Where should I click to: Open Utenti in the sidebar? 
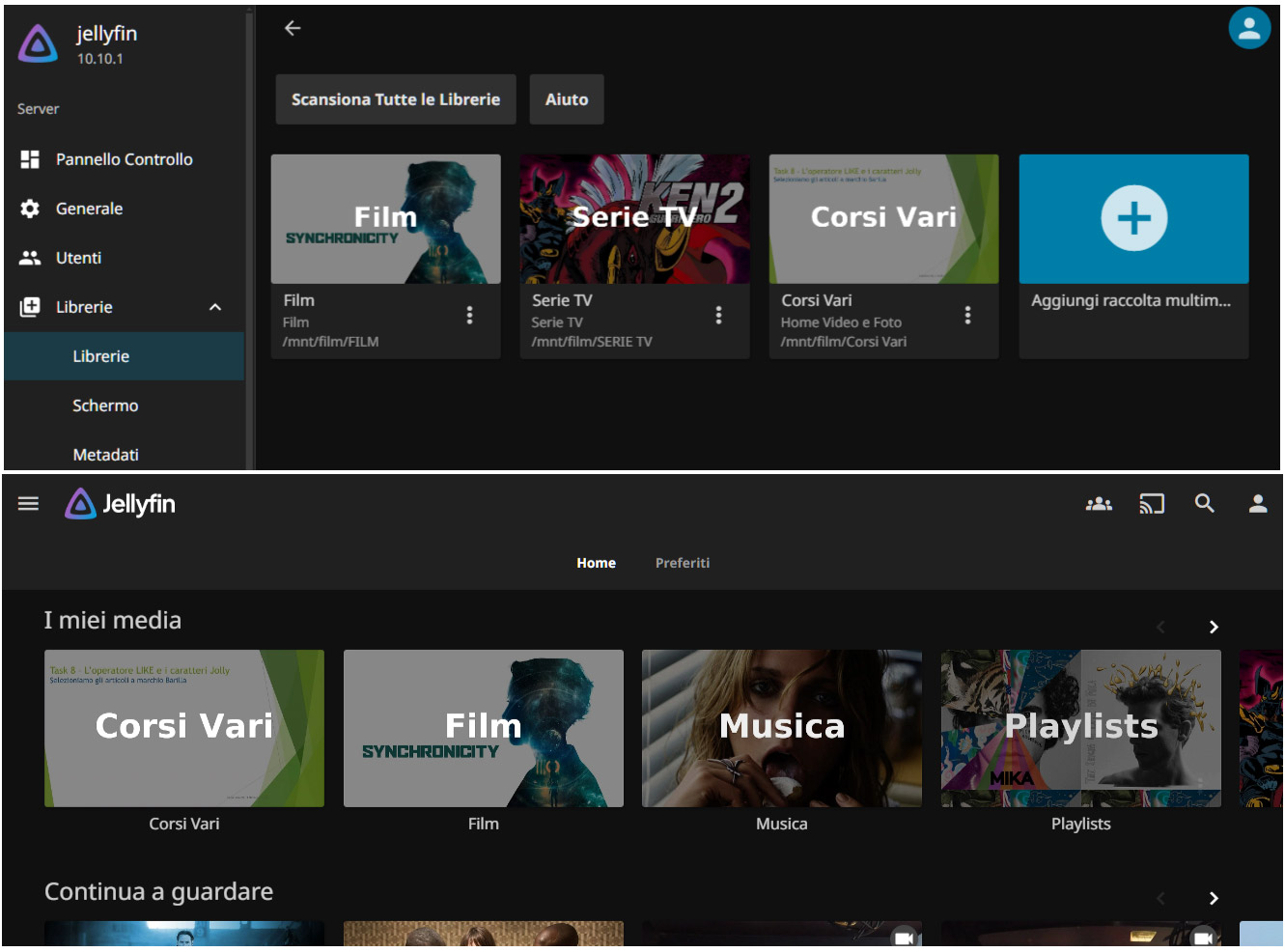(x=78, y=258)
